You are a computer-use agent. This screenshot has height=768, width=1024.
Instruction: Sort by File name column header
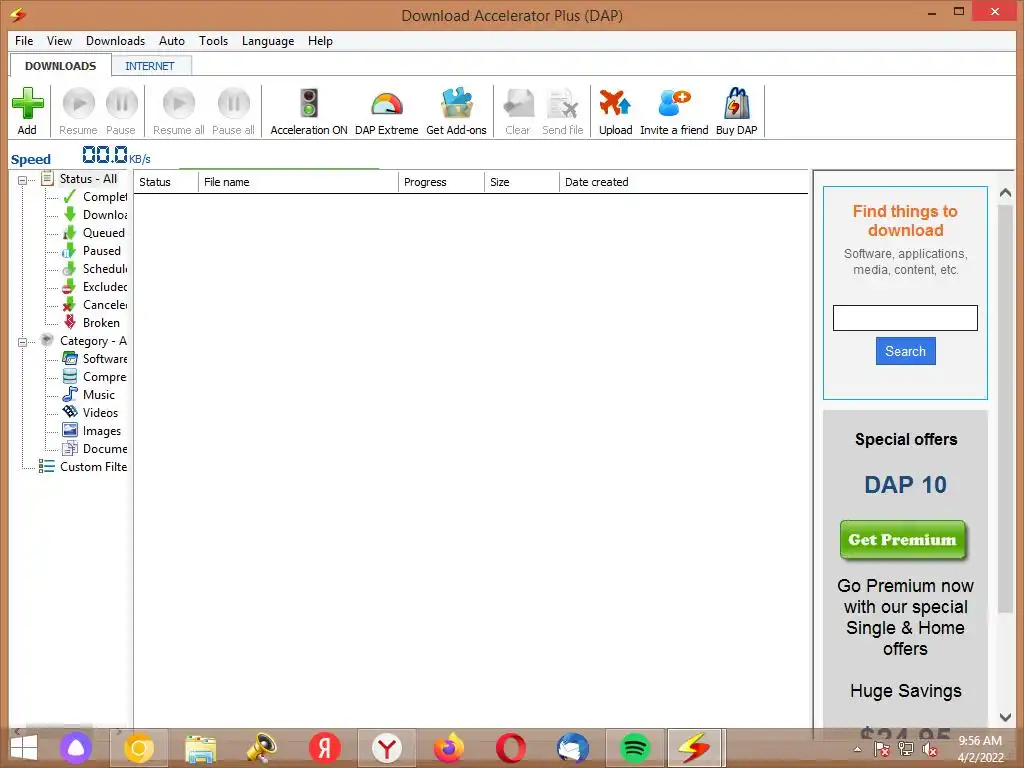(298, 182)
